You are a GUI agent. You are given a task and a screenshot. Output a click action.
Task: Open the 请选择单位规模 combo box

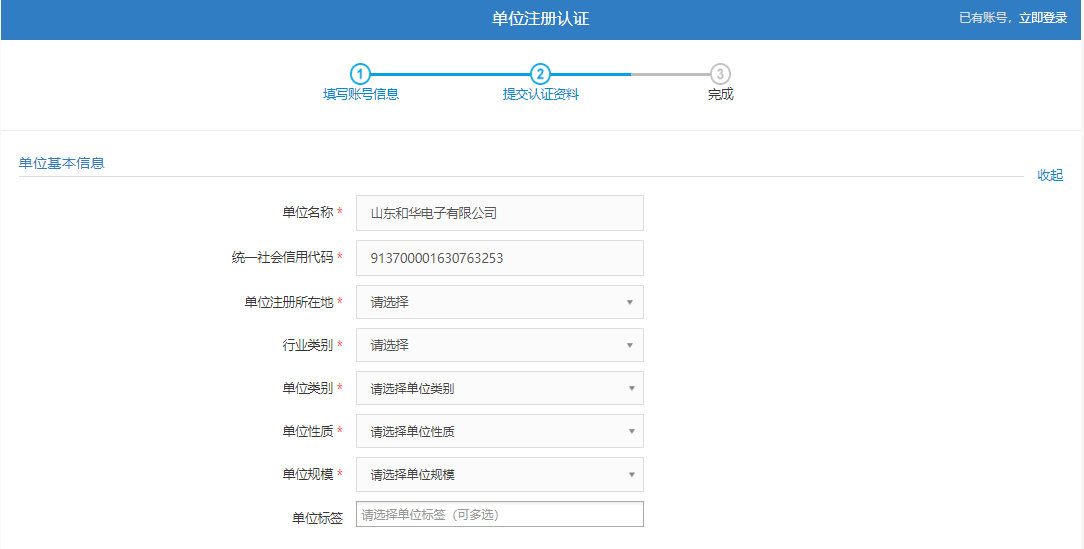(499, 474)
